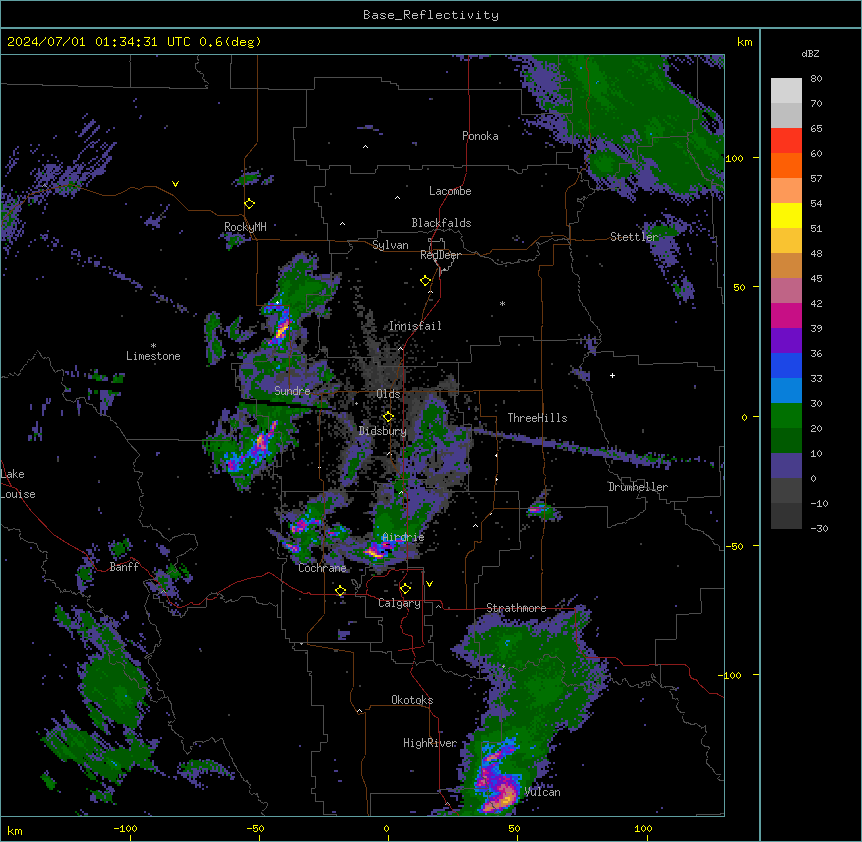Screen dimensions: 862x842
Task: Click the RockyMH label
Action: [x=245, y=226]
